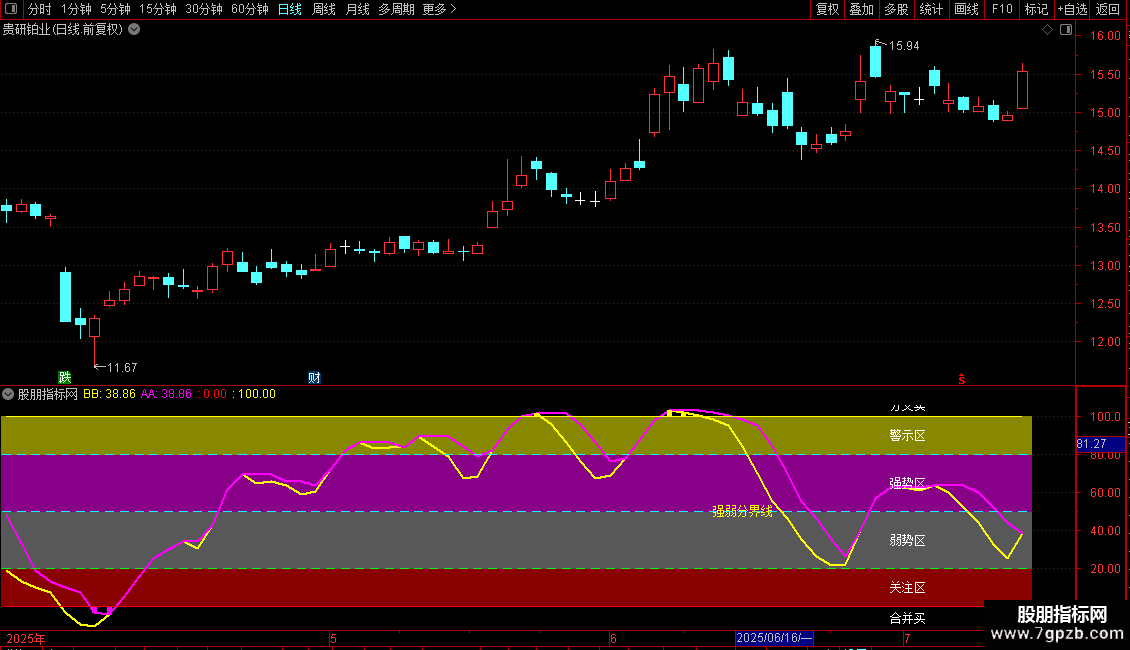Open the 复权 adjustment menu
The width and height of the screenshot is (1130, 650).
pyautogui.click(x=827, y=9)
